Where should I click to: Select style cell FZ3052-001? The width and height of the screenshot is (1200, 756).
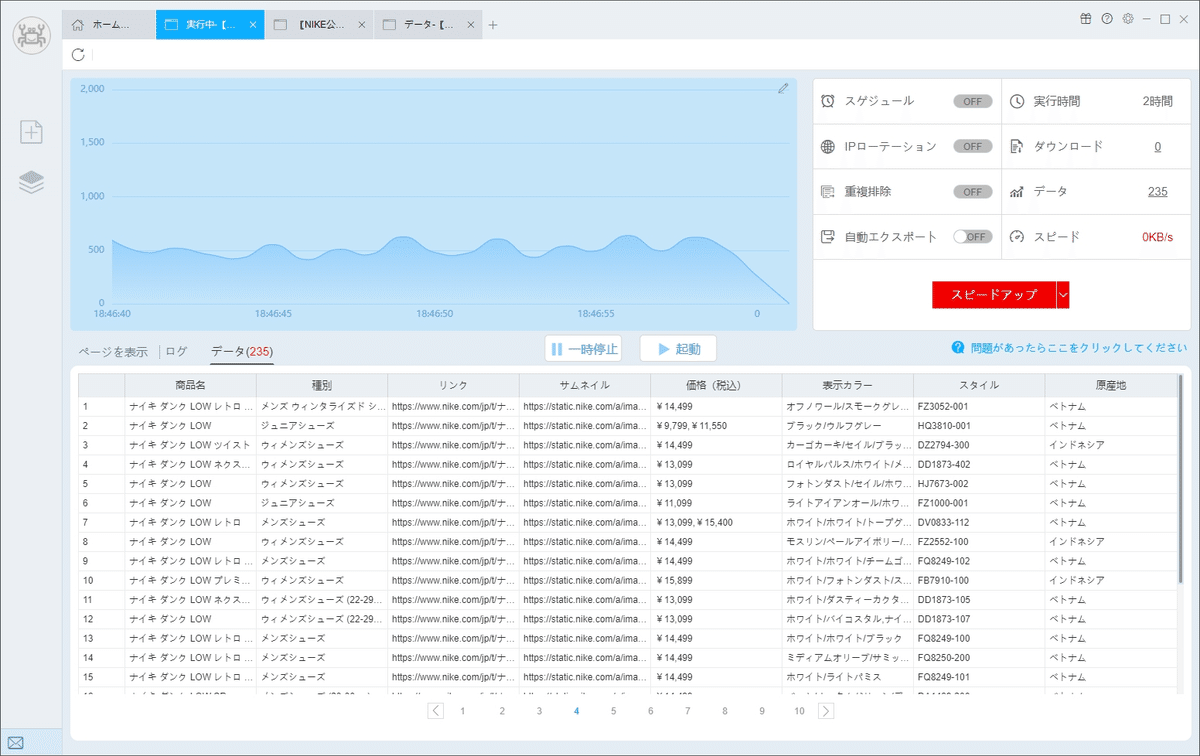click(979, 407)
